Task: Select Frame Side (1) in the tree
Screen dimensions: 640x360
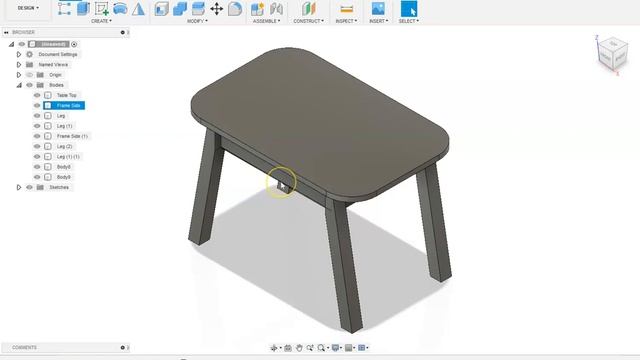Action: click(x=72, y=136)
